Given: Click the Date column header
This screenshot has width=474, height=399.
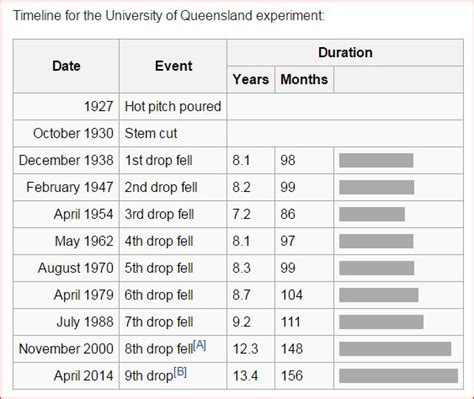Looking at the screenshot, I should click(66, 66).
